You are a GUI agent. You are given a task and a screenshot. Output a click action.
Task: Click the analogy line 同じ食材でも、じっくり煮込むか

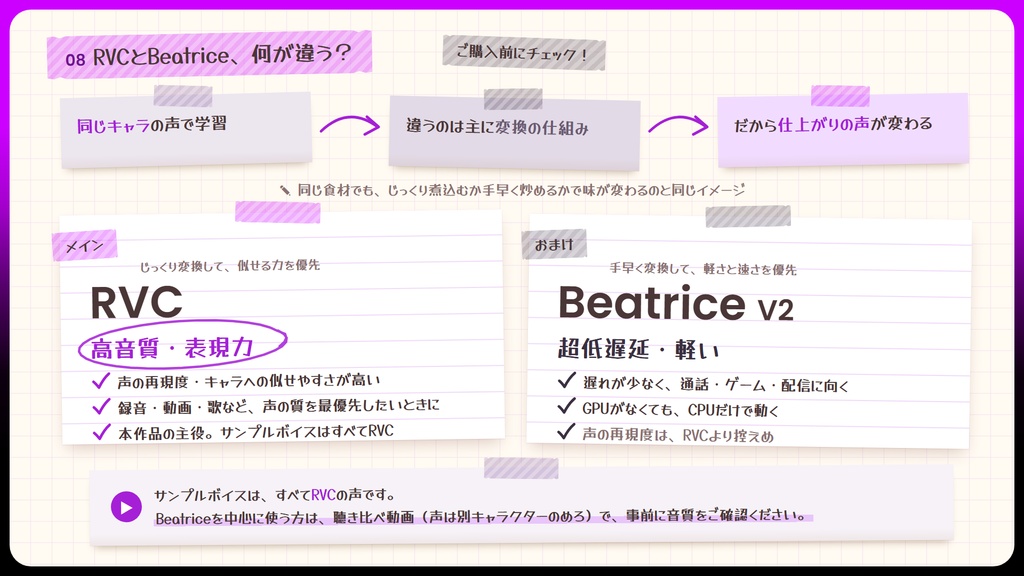pos(521,190)
